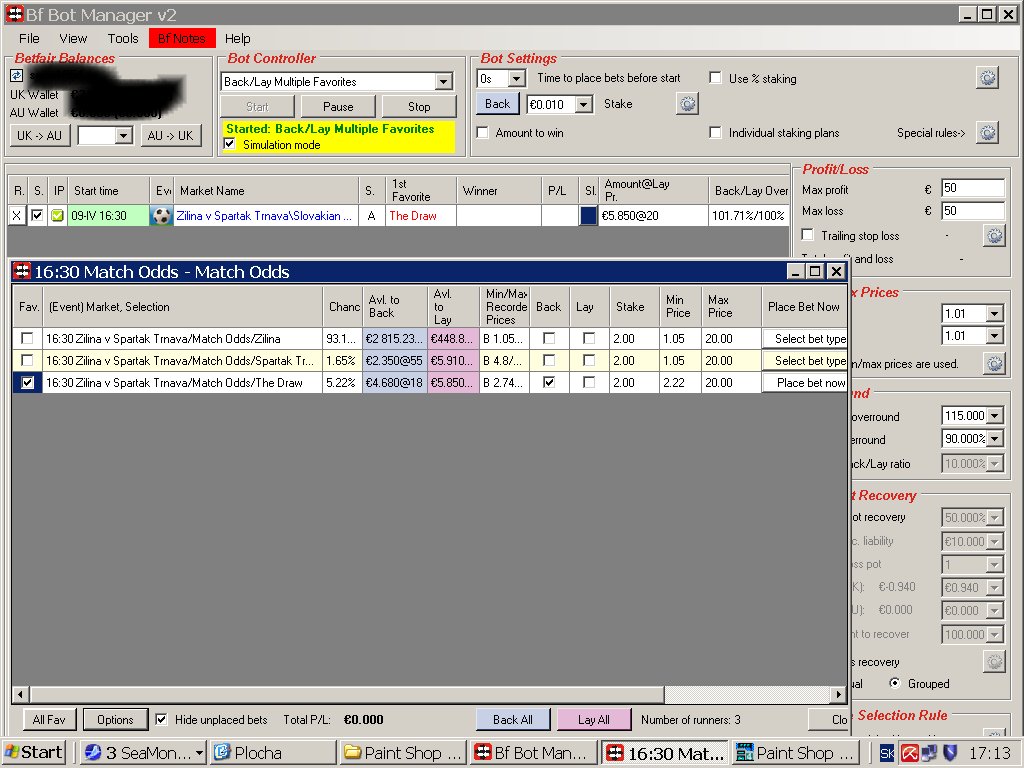Open the wallet transfer amount dropdown
This screenshot has height=768, width=1024.
point(123,136)
